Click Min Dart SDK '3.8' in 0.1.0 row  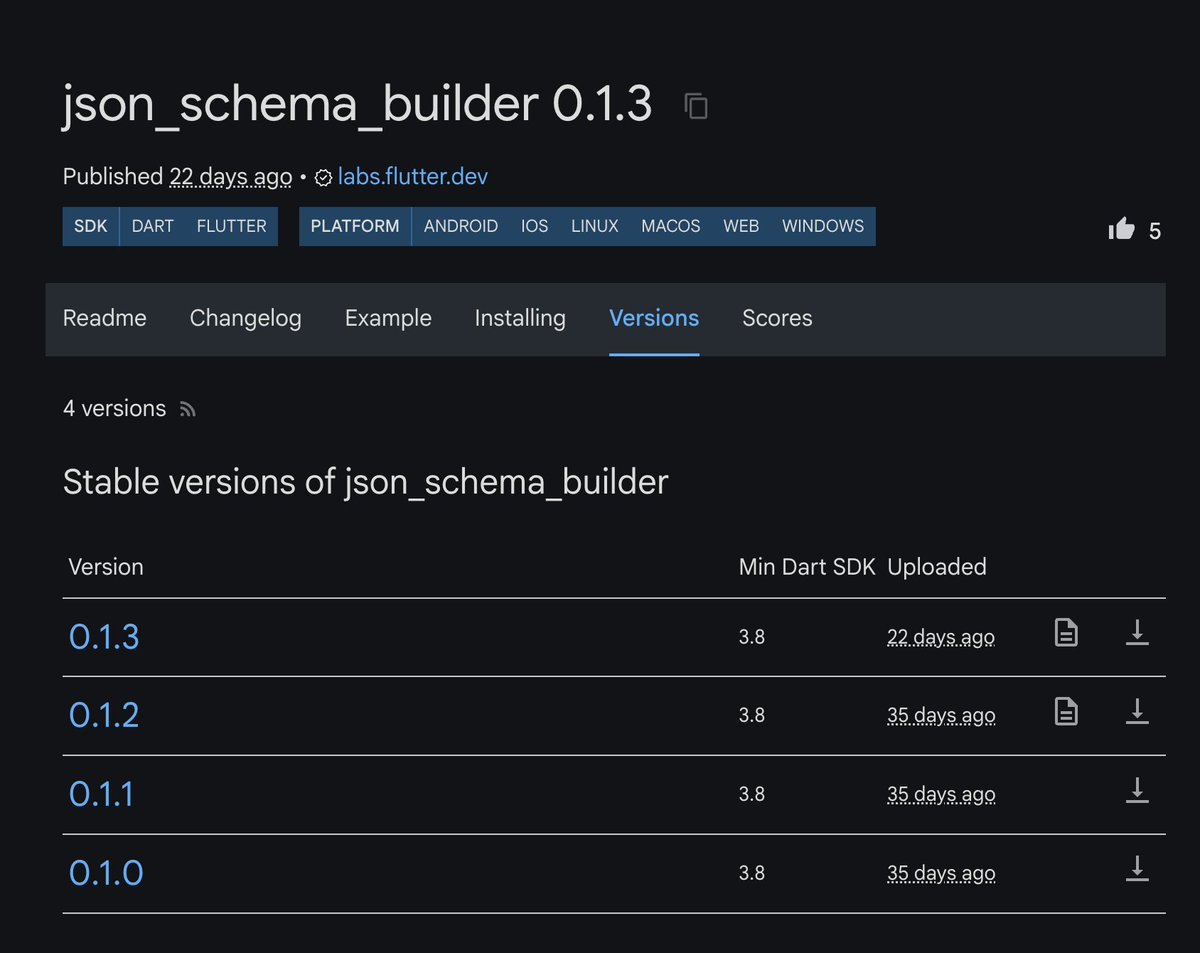(x=752, y=874)
